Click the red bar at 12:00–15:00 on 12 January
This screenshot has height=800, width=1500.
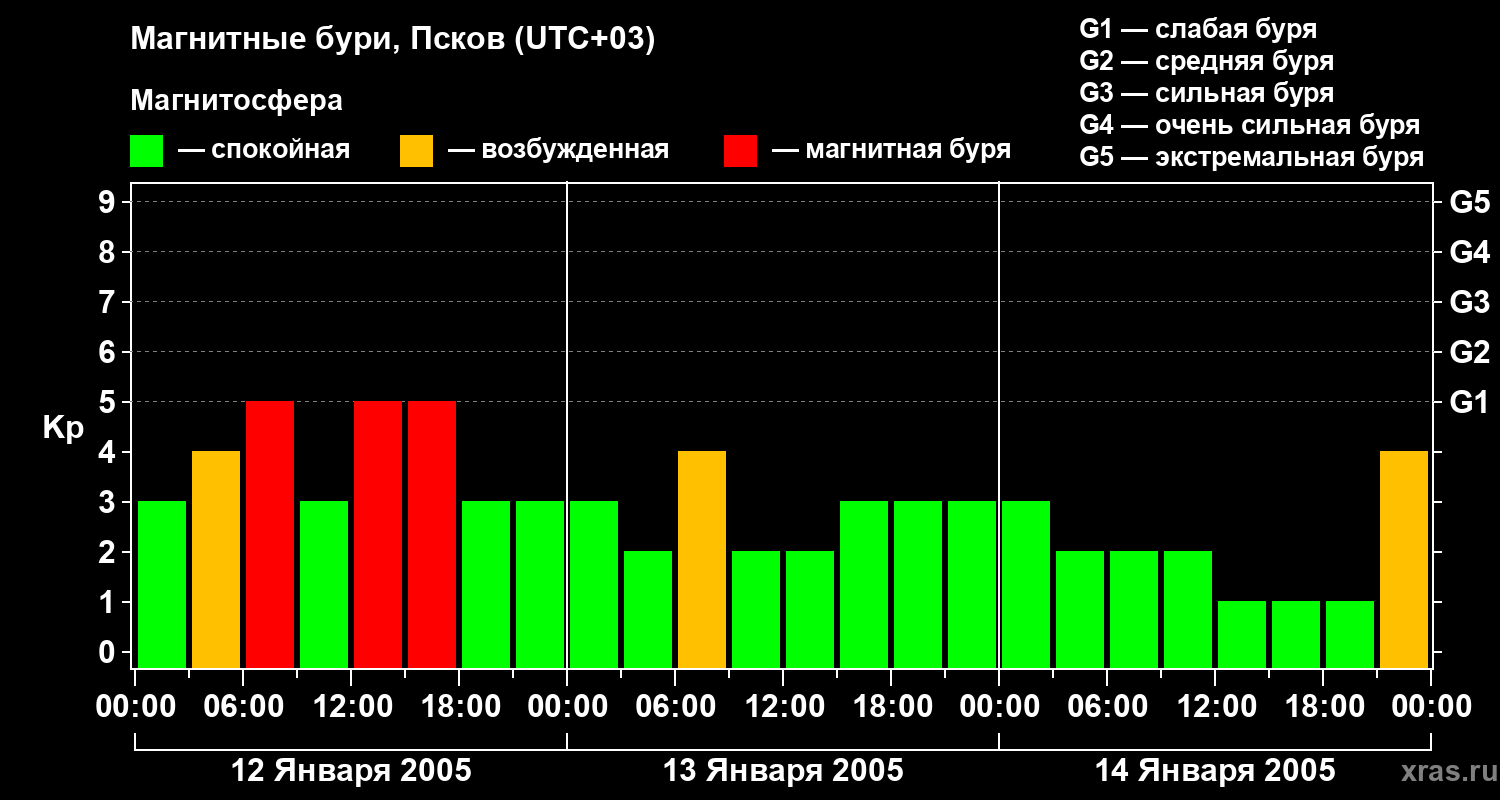378,534
